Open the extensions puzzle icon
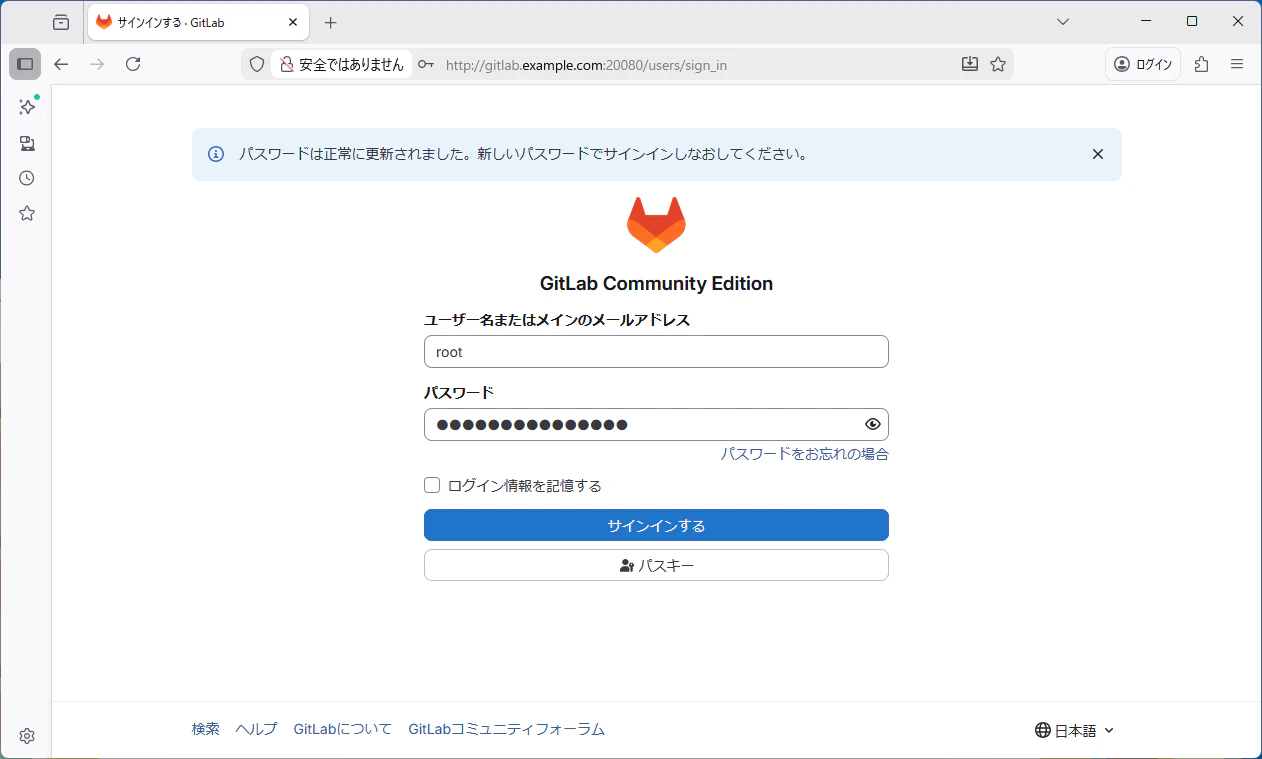This screenshot has width=1262, height=759. [x=1201, y=64]
